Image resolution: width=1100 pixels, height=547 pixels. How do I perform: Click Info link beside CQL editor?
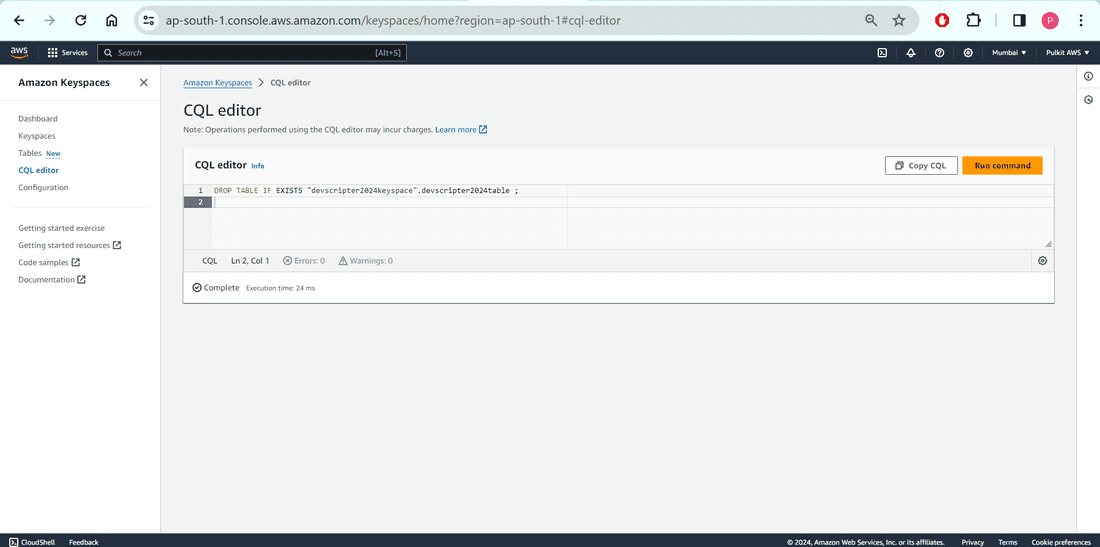tap(257, 166)
